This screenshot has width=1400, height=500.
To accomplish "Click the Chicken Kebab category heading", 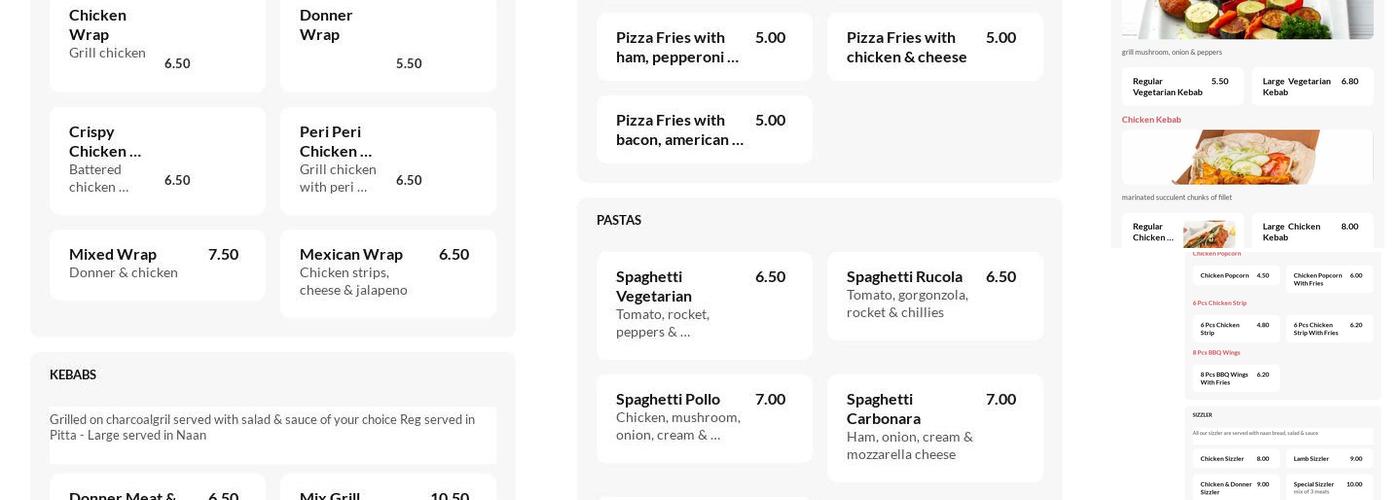I will [1151, 120].
